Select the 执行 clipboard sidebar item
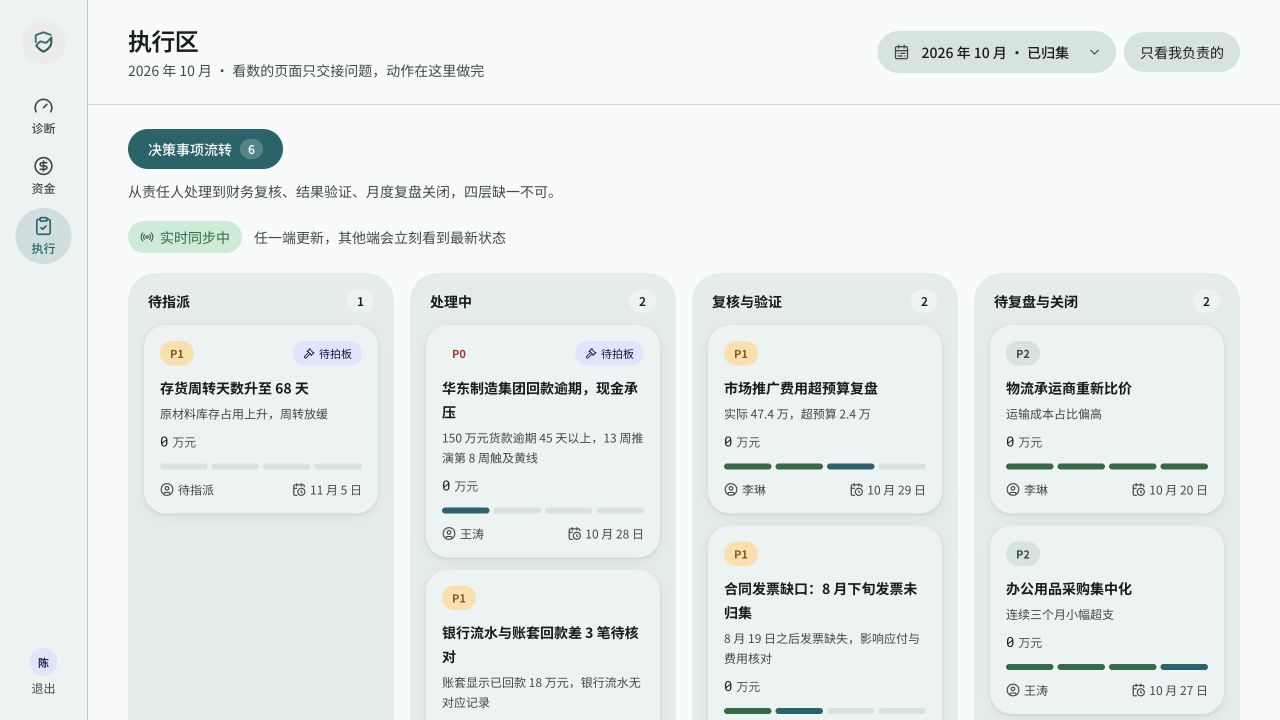Screen dimensions: 1280x720 pos(43,236)
